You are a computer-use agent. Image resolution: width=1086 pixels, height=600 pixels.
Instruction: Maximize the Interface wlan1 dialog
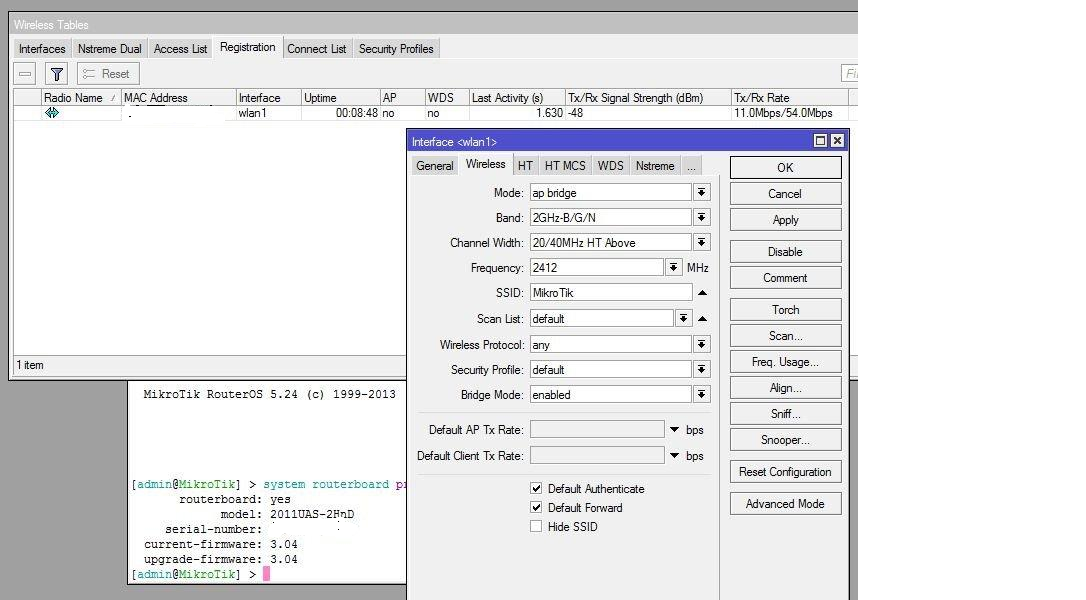[820, 141]
